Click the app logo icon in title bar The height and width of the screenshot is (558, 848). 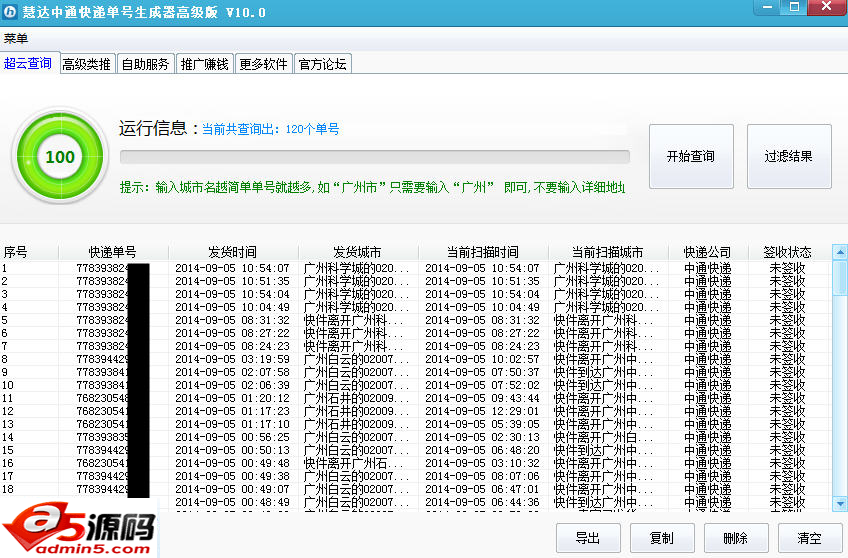pyautogui.click(x=10, y=11)
